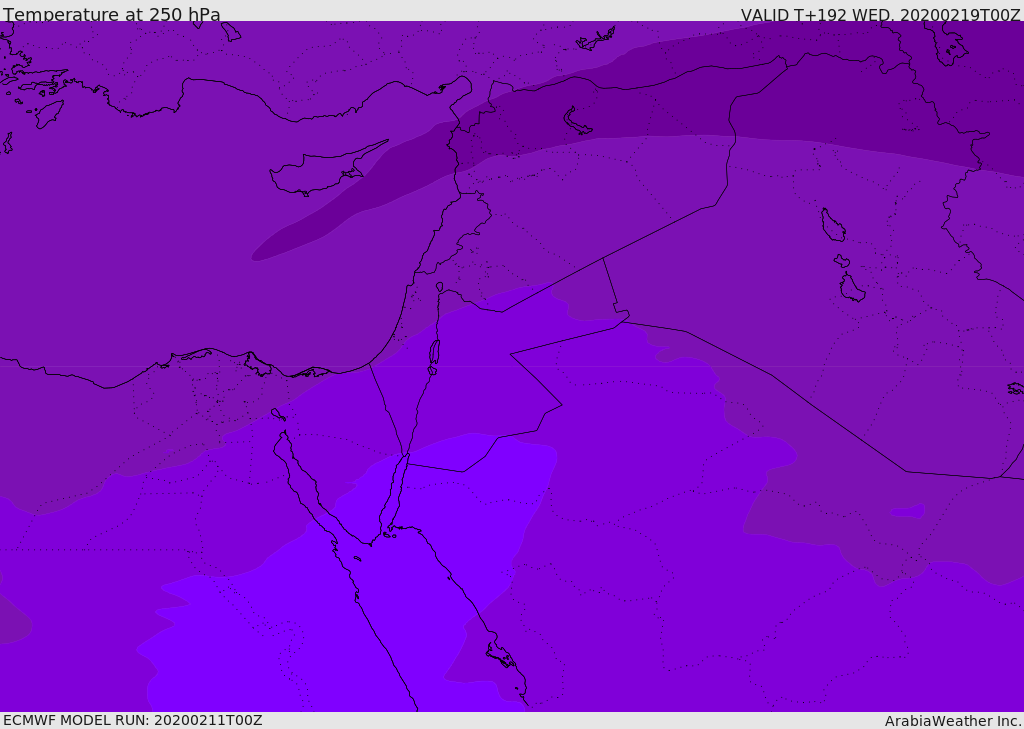This screenshot has height=729, width=1024.
Task: Click the 'VALID T+192 WED. 20200219T00Z' label
Action: [x=880, y=15]
